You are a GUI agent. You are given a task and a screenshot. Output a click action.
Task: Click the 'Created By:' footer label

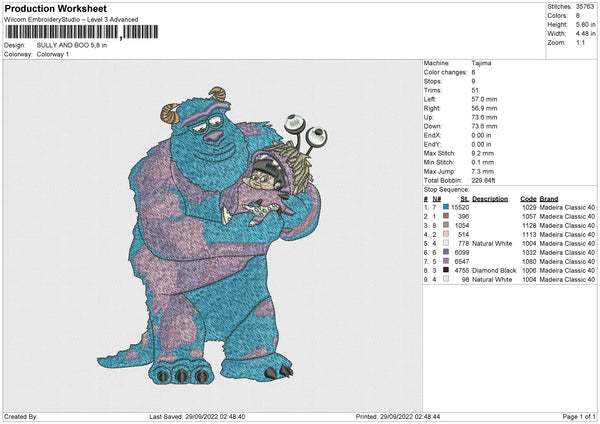pos(21,417)
